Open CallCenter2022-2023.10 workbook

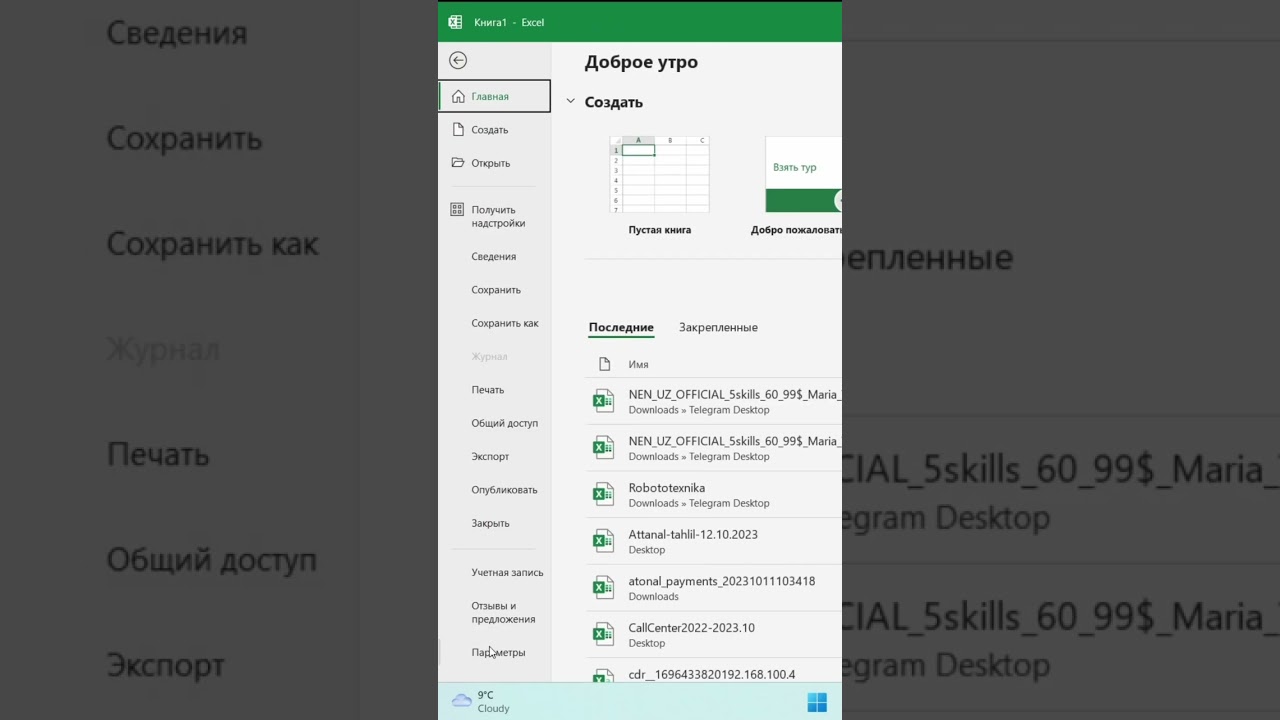714,634
